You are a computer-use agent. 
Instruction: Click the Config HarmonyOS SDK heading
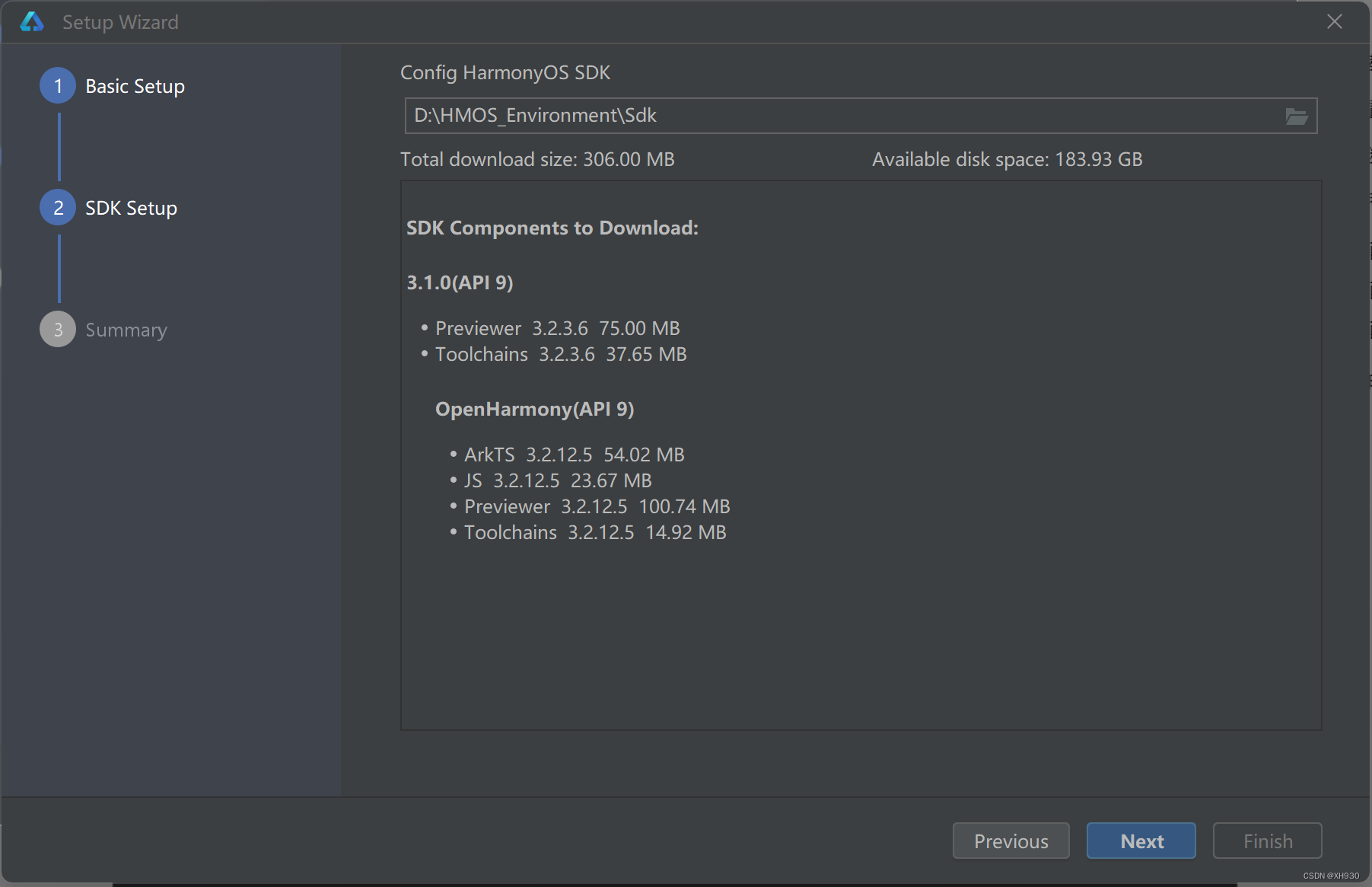[505, 72]
